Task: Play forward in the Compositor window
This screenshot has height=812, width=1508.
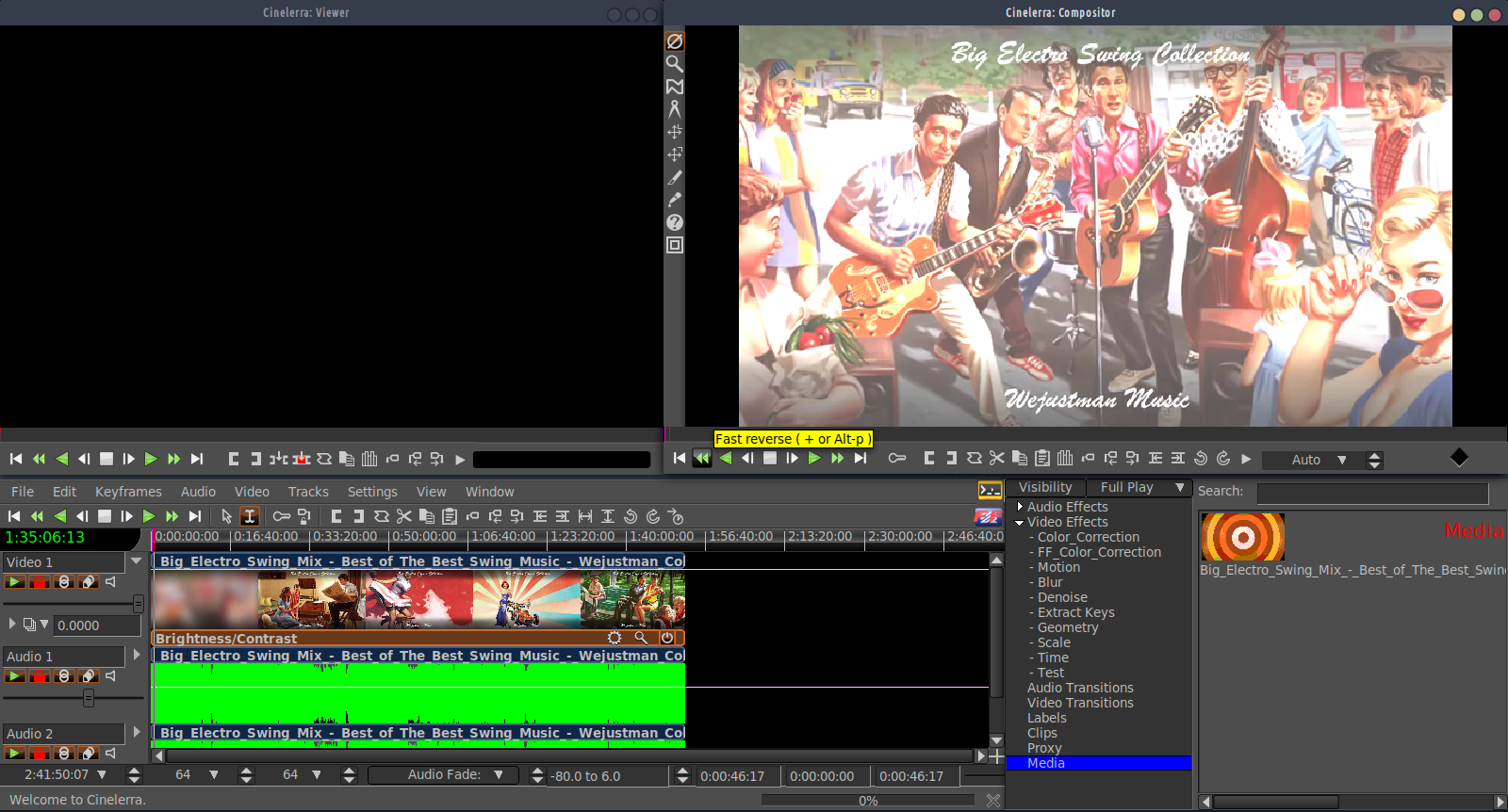Action: click(815, 459)
